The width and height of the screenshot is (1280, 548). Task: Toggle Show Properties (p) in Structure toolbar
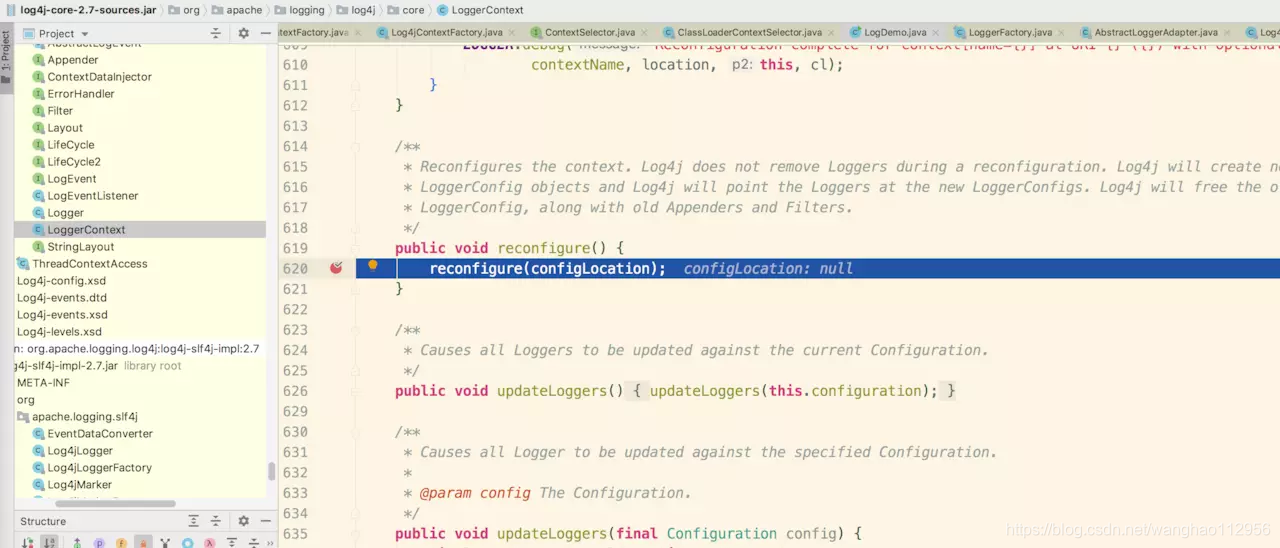coord(99,543)
